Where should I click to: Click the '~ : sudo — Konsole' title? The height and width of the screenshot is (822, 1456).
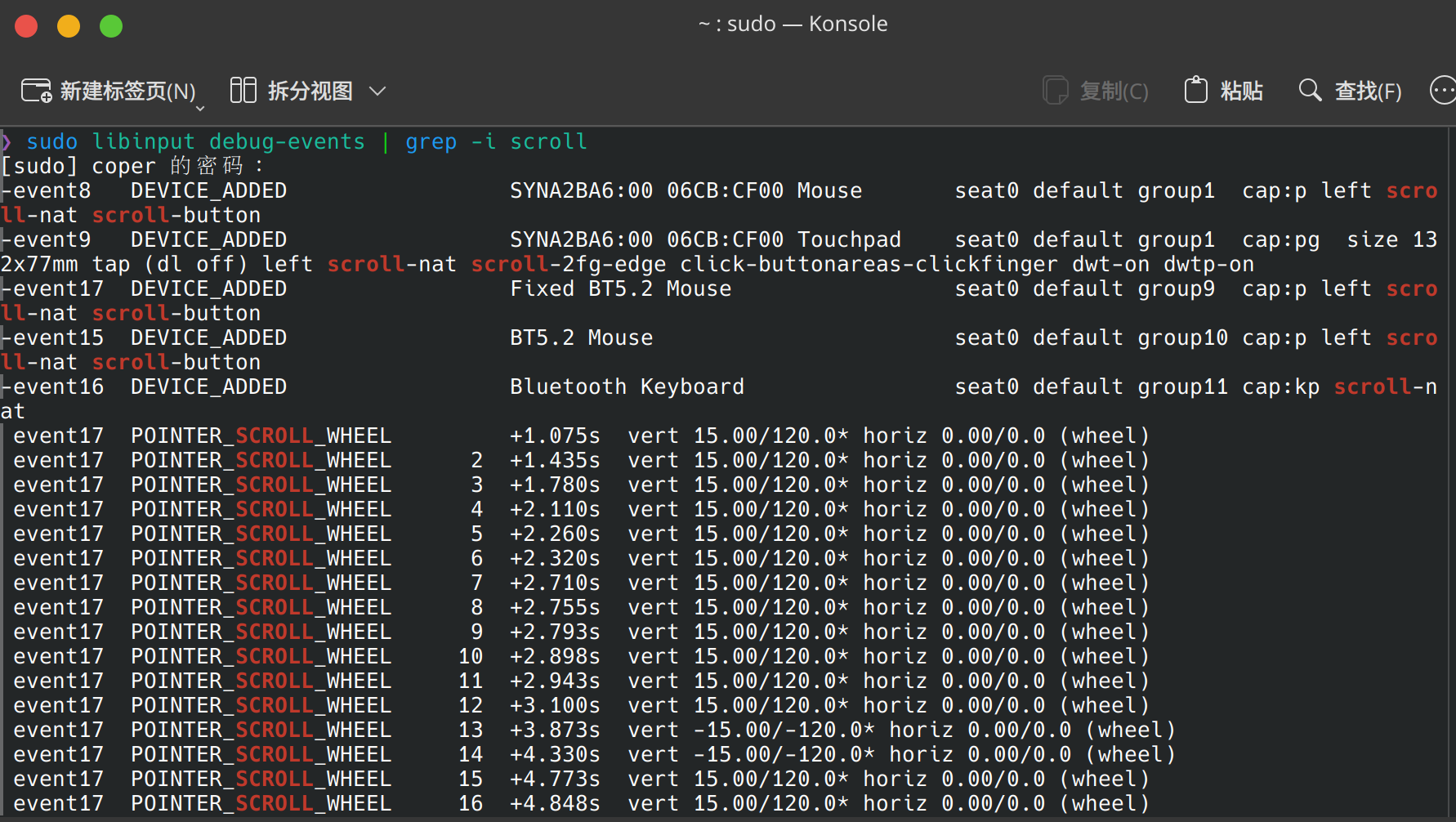793,24
